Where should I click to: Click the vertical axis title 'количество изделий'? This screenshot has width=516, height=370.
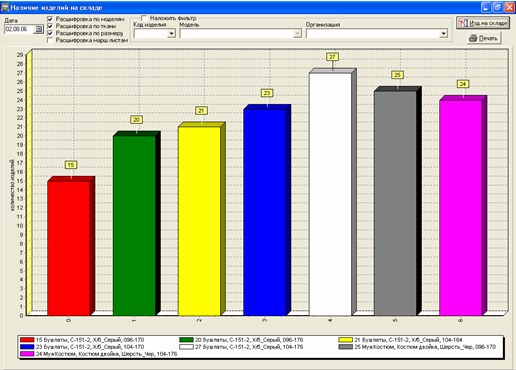coord(12,185)
